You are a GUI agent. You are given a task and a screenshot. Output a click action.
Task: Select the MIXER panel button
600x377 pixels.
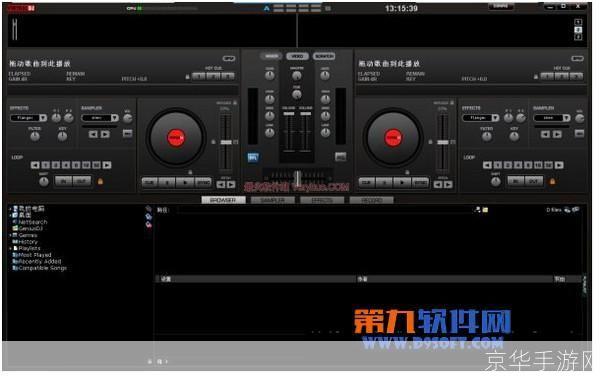[x=271, y=56]
